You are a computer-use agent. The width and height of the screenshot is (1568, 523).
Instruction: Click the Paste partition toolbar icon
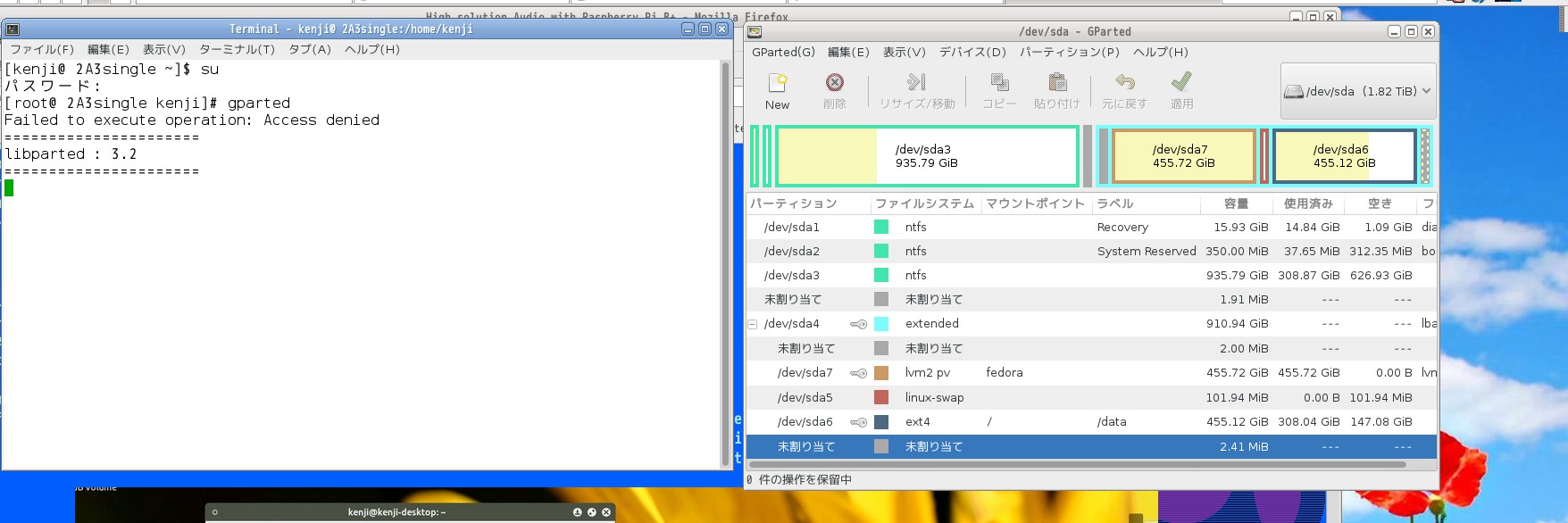[1057, 83]
